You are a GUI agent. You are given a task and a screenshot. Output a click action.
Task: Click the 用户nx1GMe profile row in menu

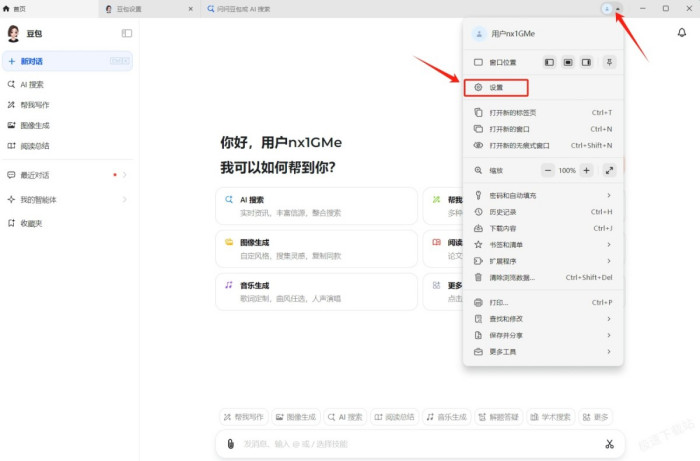tap(543, 34)
